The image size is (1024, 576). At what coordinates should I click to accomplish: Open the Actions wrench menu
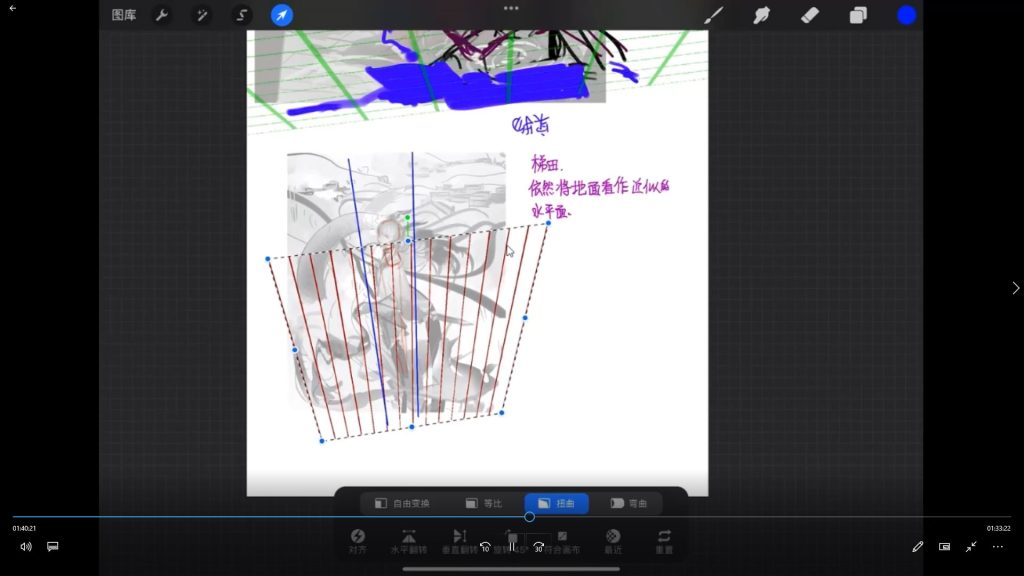160,15
